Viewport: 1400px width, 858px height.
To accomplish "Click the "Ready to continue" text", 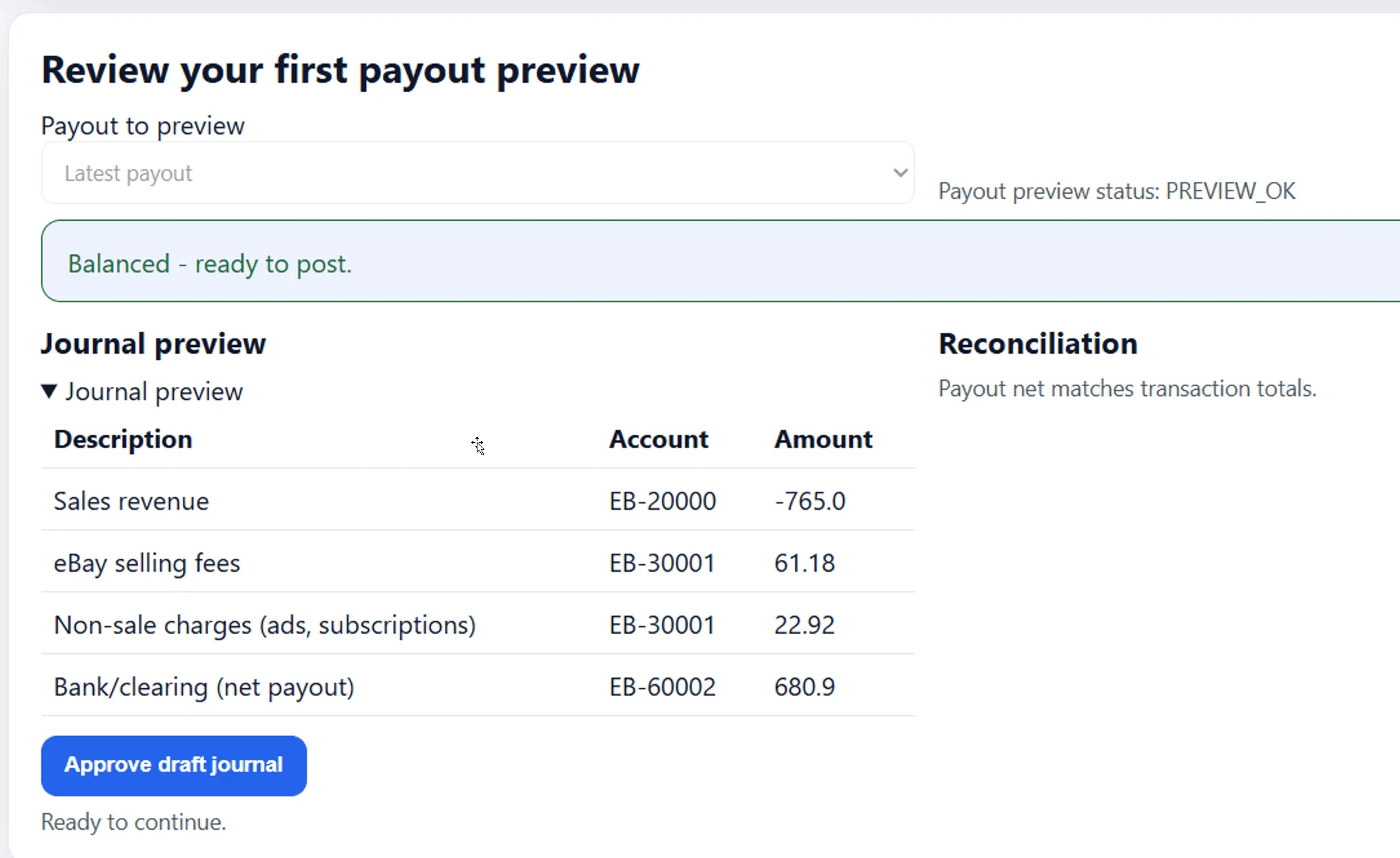I will (x=133, y=821).
